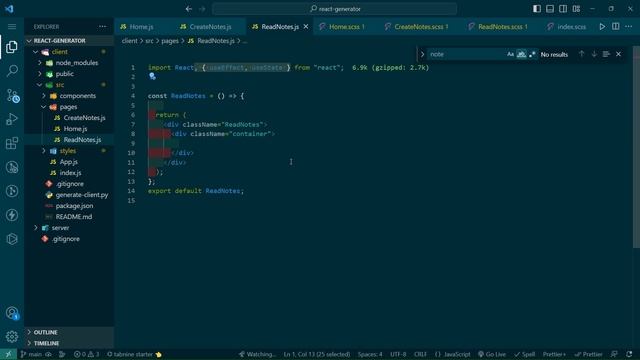
Task: Collapse the REACT-GENERATOR root folder
Action: 29,41
